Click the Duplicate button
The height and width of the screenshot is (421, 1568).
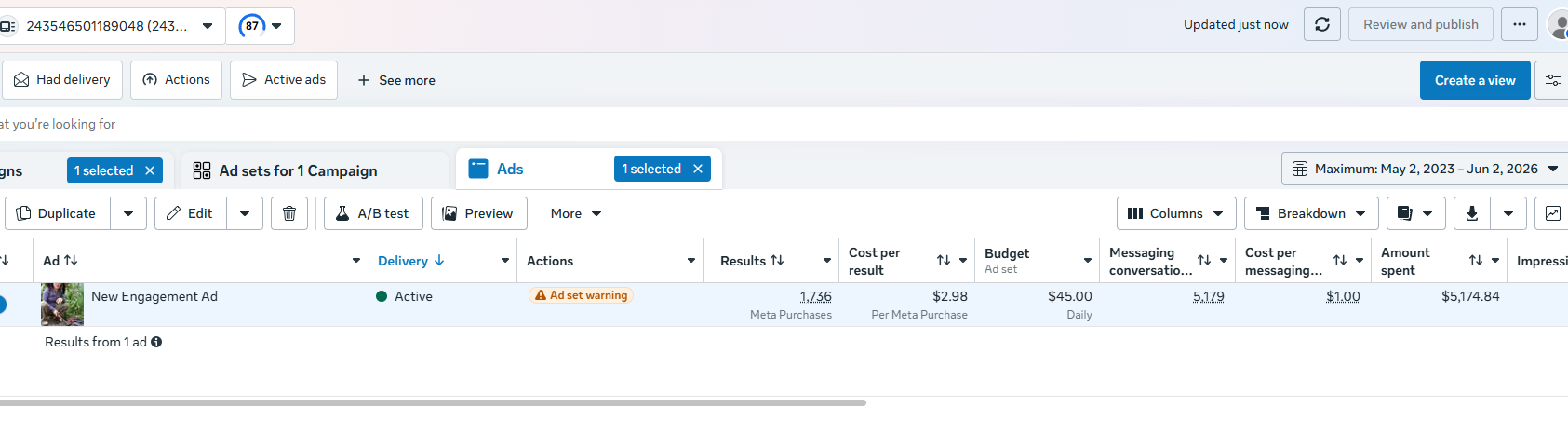[x=58, y=213]
